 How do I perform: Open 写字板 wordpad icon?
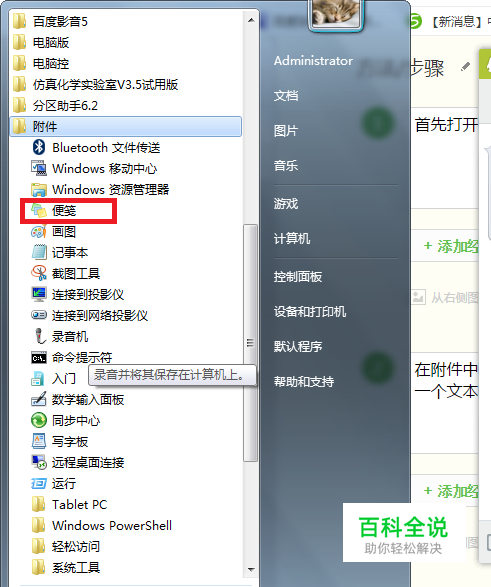tap(39, 441)
